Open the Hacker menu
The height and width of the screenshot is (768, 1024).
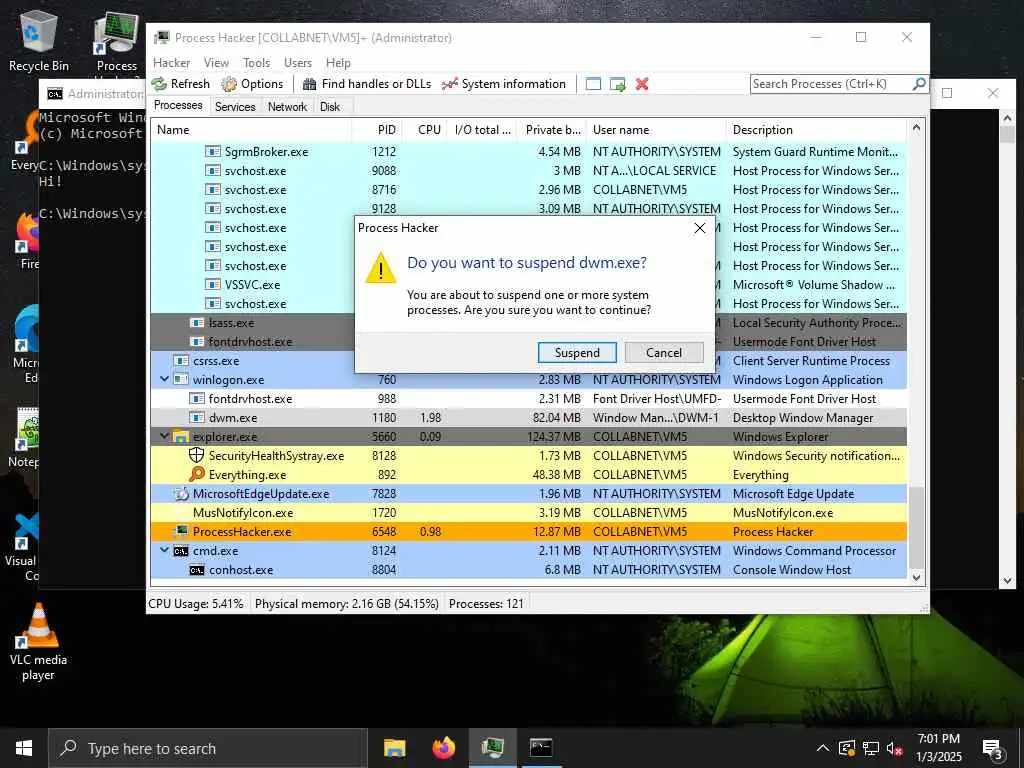[x=171, y=63]
